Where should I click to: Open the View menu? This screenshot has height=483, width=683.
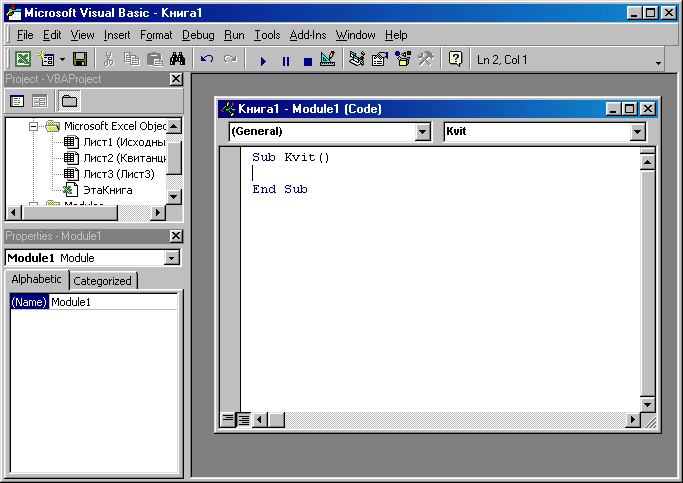[x=82, y=35]
